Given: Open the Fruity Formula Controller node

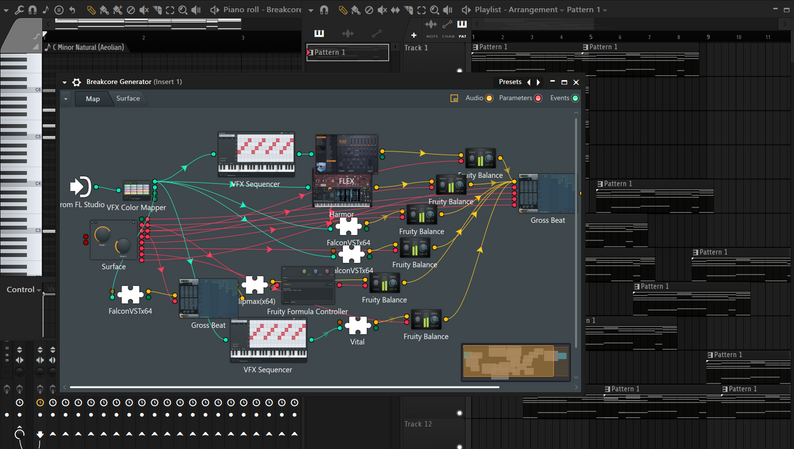Looking at the screenshot, I should point(307,287).
